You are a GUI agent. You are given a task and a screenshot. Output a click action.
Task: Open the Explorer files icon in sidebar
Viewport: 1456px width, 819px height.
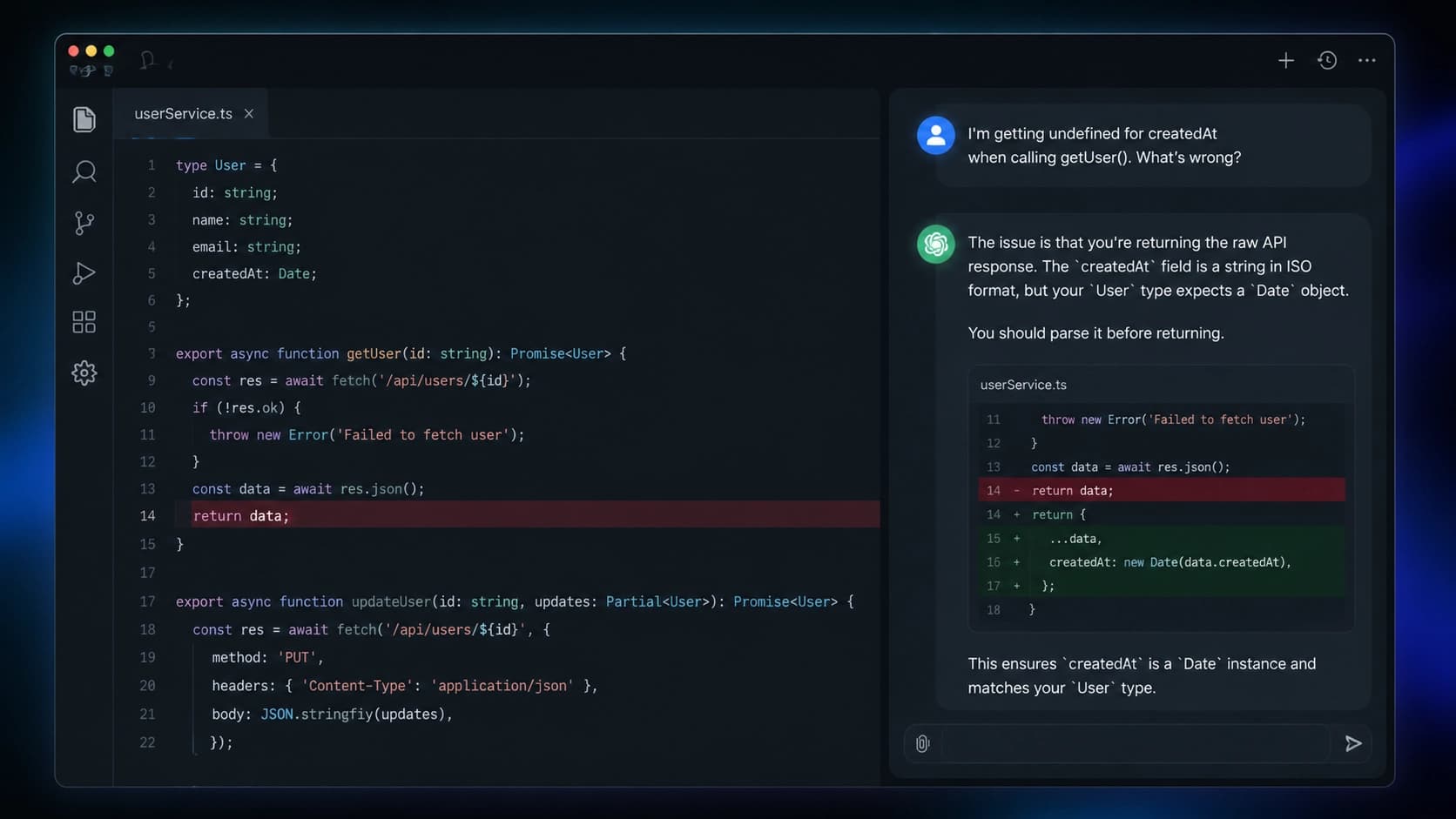84,119
